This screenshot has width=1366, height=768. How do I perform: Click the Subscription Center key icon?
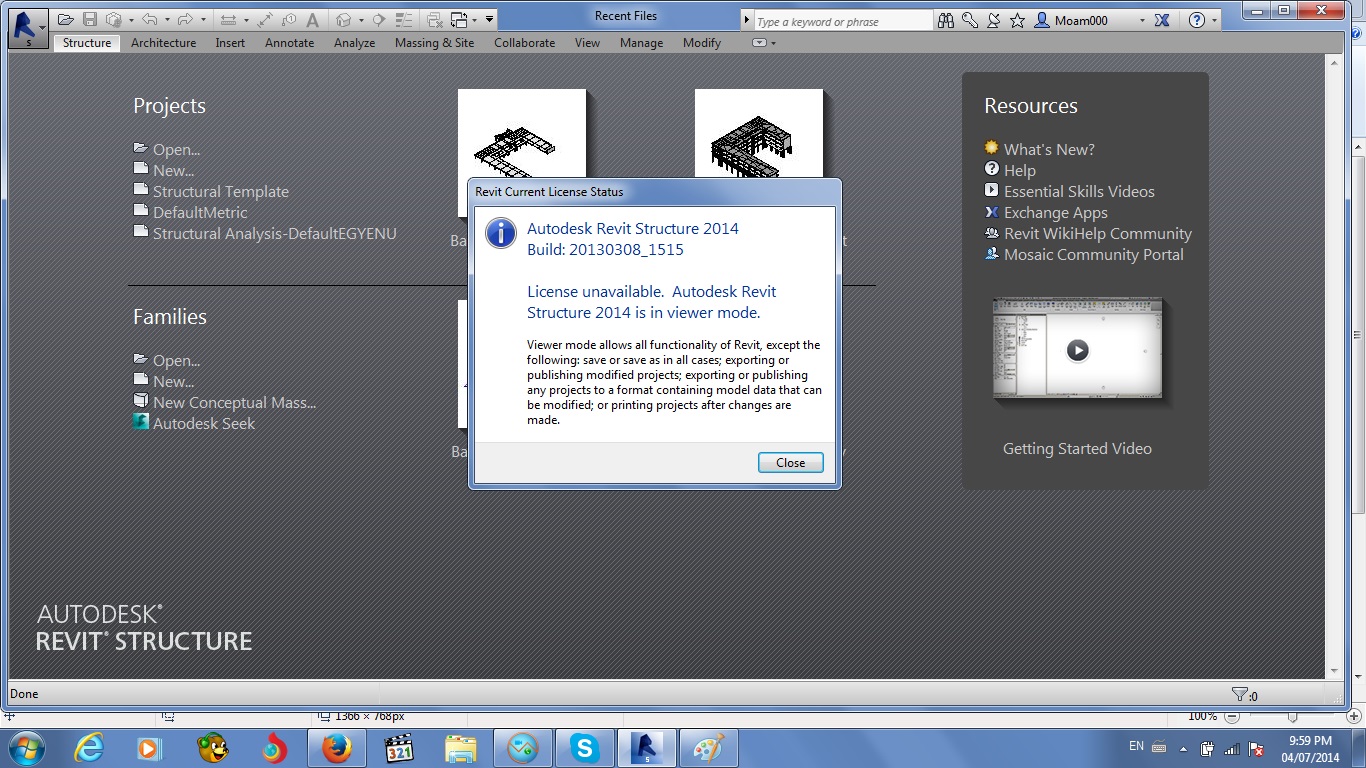pyautogui.click(x=970, y=20)
